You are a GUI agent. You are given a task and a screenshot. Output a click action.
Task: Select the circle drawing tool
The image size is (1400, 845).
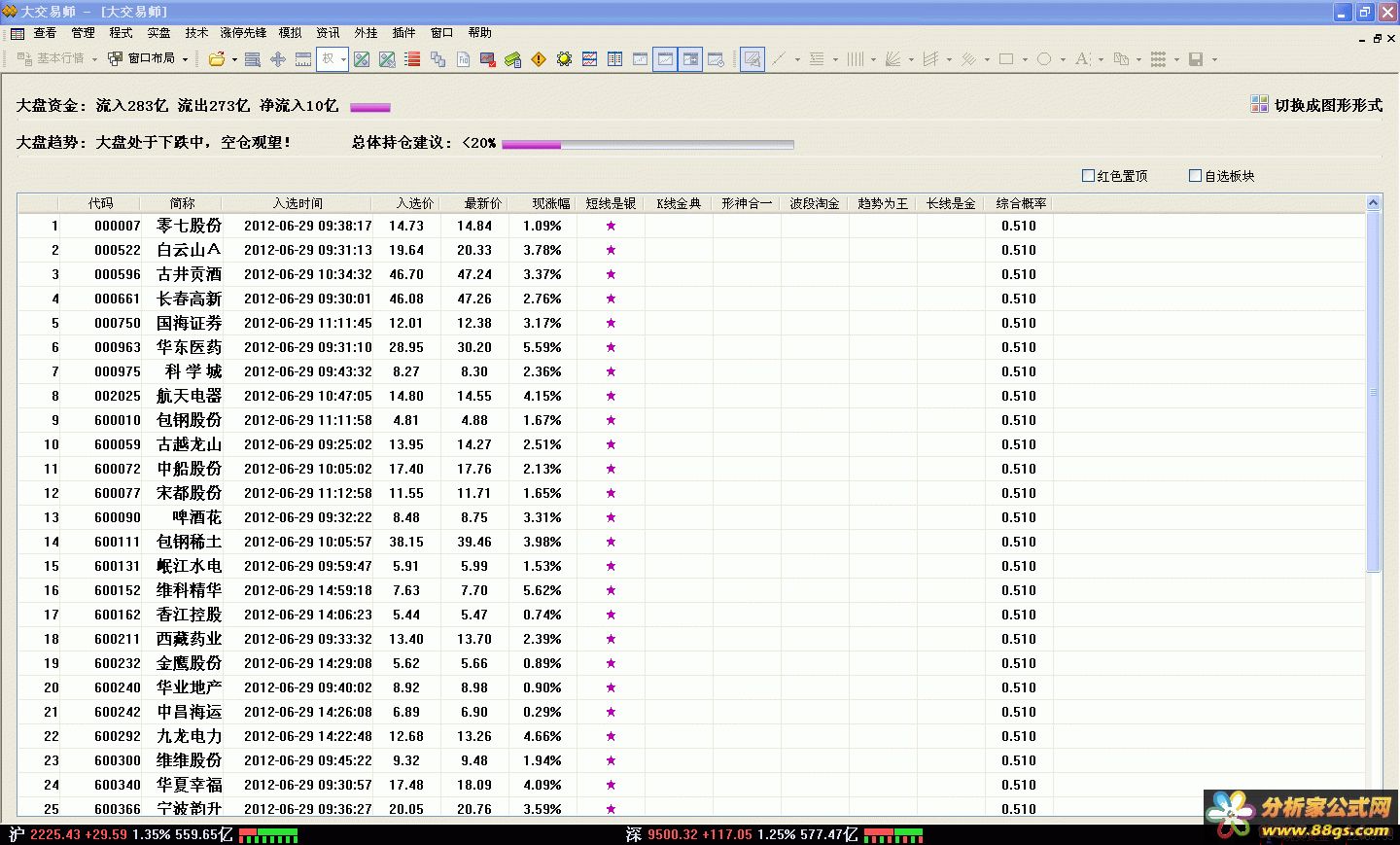coord(1044,59)
